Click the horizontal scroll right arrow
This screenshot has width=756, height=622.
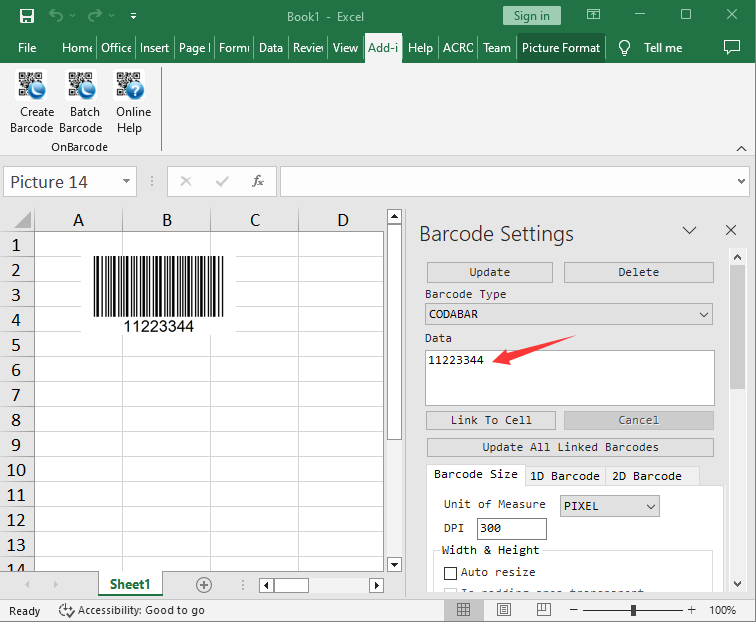376,585
